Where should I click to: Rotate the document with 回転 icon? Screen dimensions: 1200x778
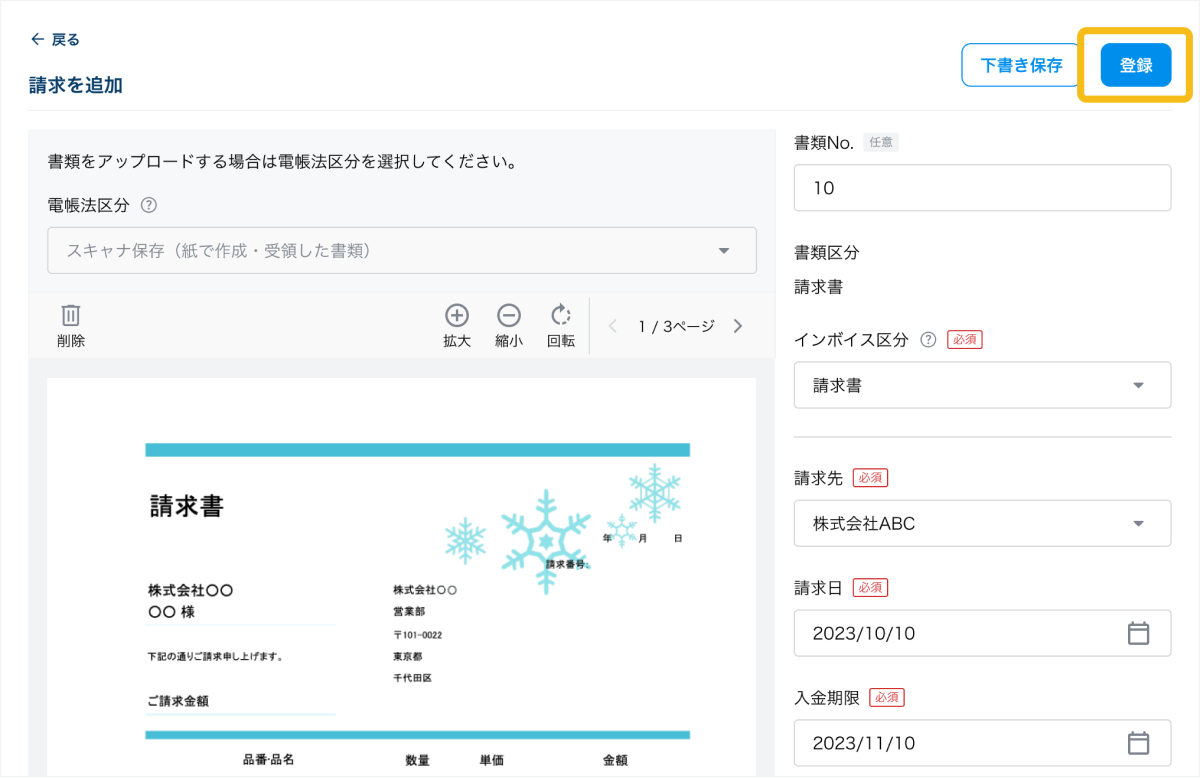(561, 316)
